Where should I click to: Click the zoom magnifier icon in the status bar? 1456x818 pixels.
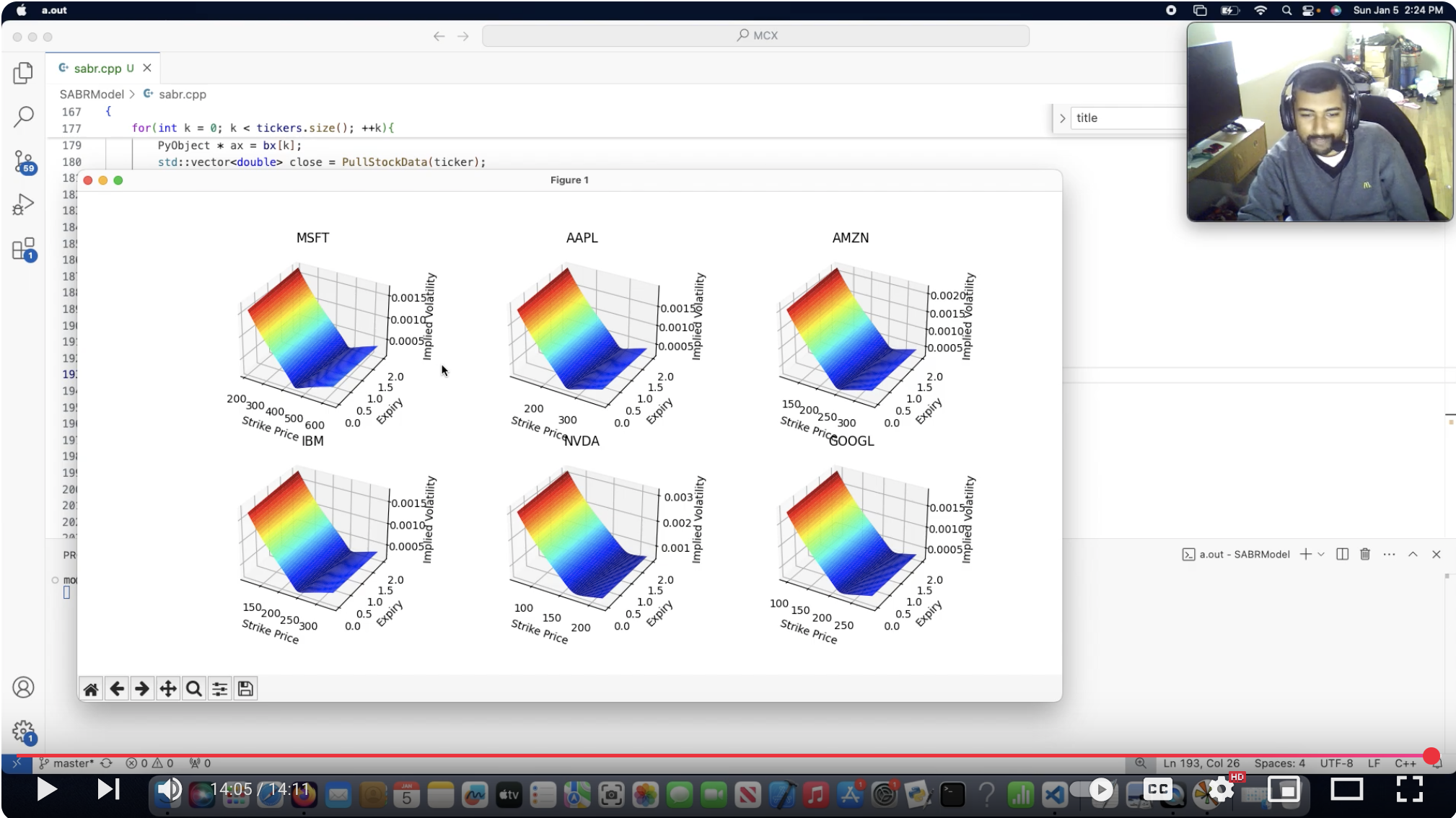click(x=1141, y=763)
